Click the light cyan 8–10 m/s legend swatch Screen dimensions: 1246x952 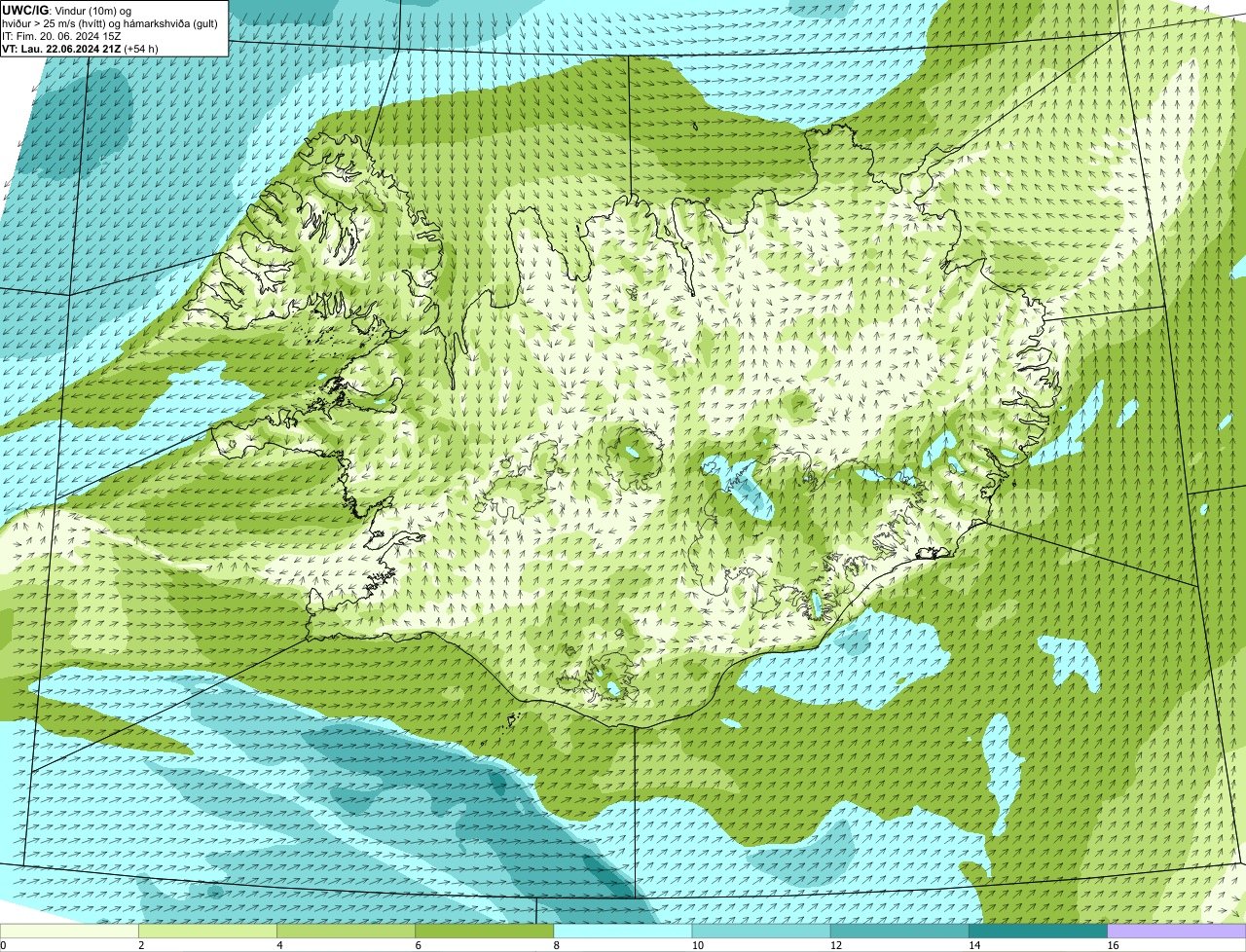[x=623, y=931]
